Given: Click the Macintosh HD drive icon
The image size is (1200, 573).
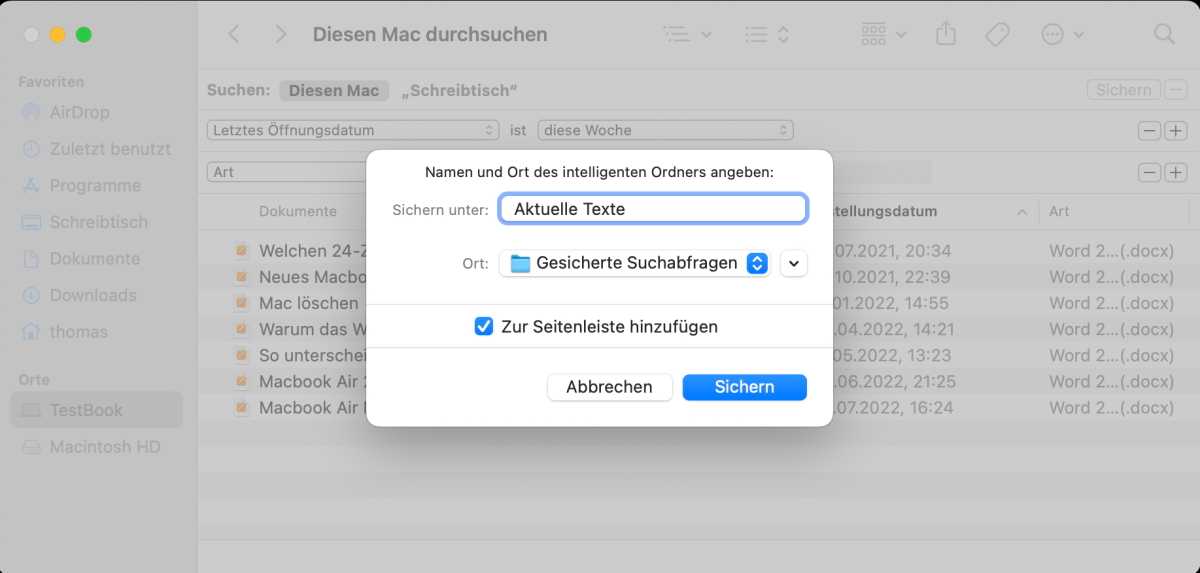Looking at the screenshot, I should coord(32,447).
